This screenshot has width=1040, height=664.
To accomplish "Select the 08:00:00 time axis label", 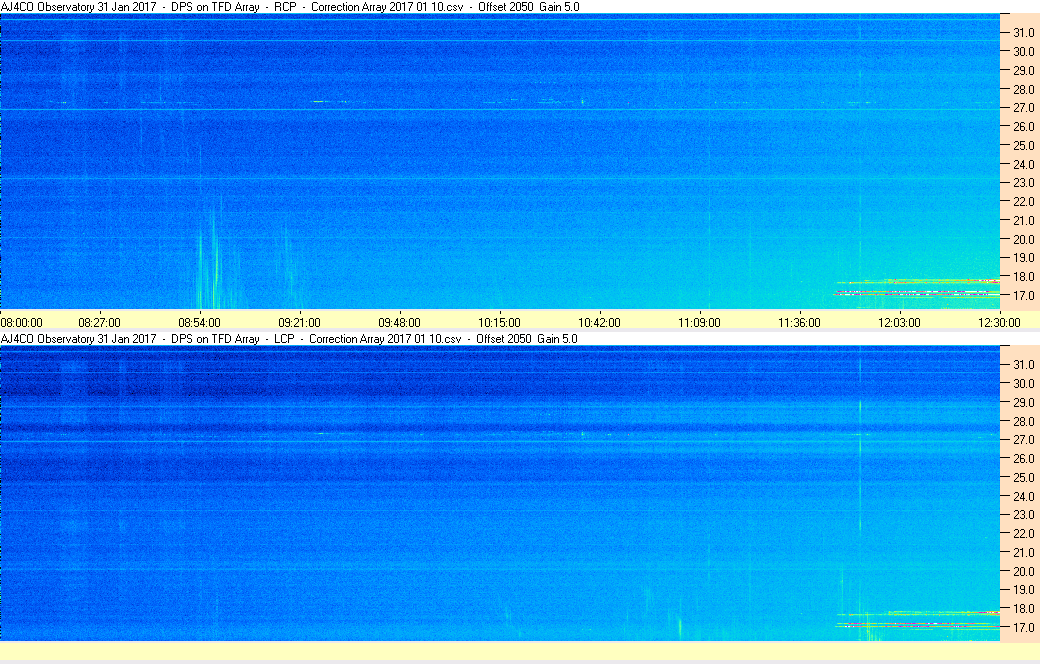I will coord(21,322).
